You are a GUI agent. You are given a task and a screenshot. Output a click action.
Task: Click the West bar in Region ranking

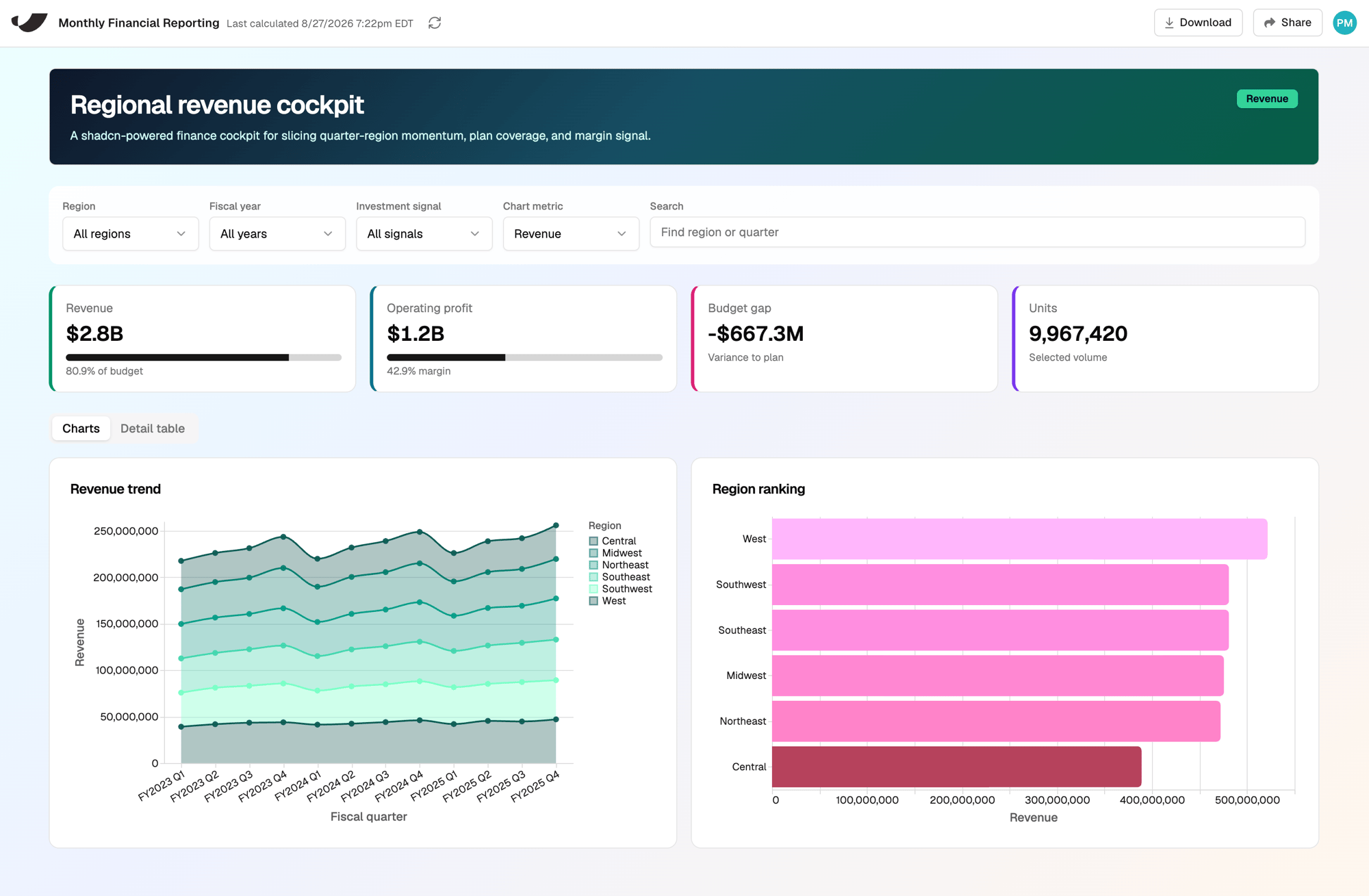1020,539
